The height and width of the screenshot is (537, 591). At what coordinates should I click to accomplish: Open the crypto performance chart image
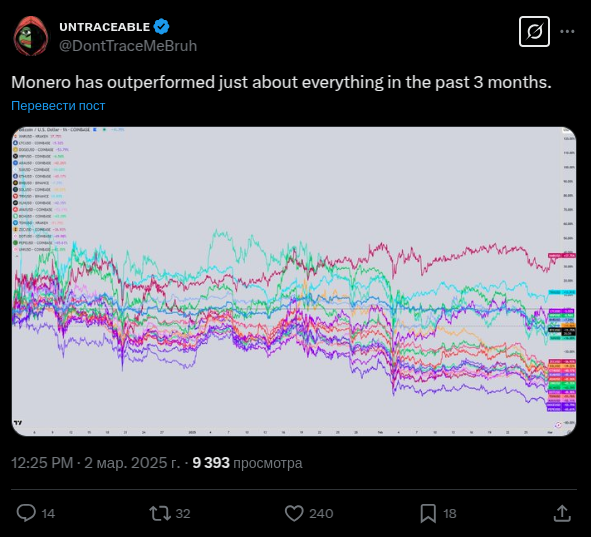click(x=294, y=281)
